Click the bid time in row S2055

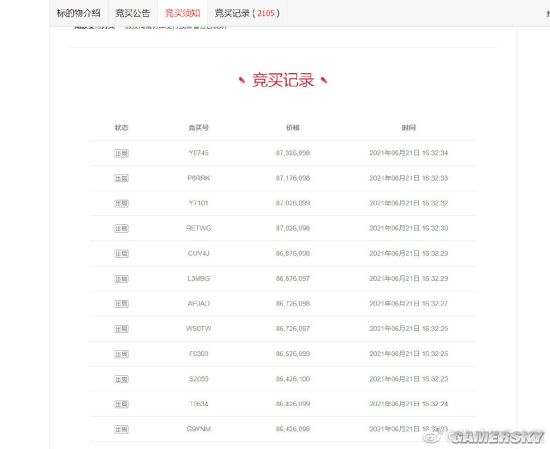409,379
